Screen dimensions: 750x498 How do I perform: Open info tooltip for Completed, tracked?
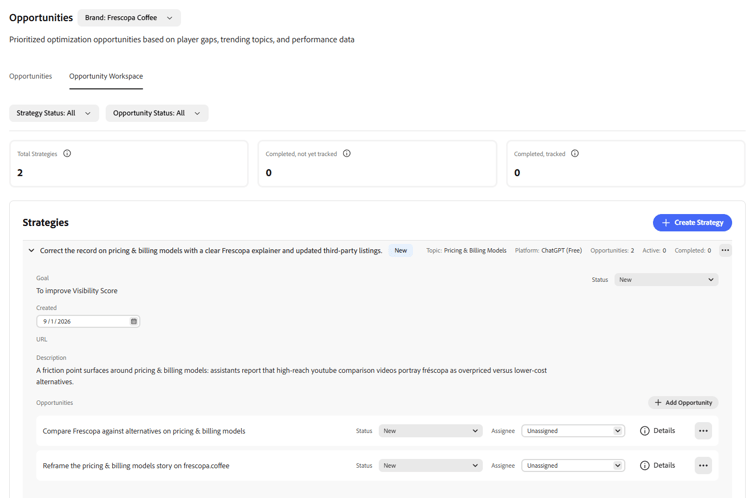point(575,154)
